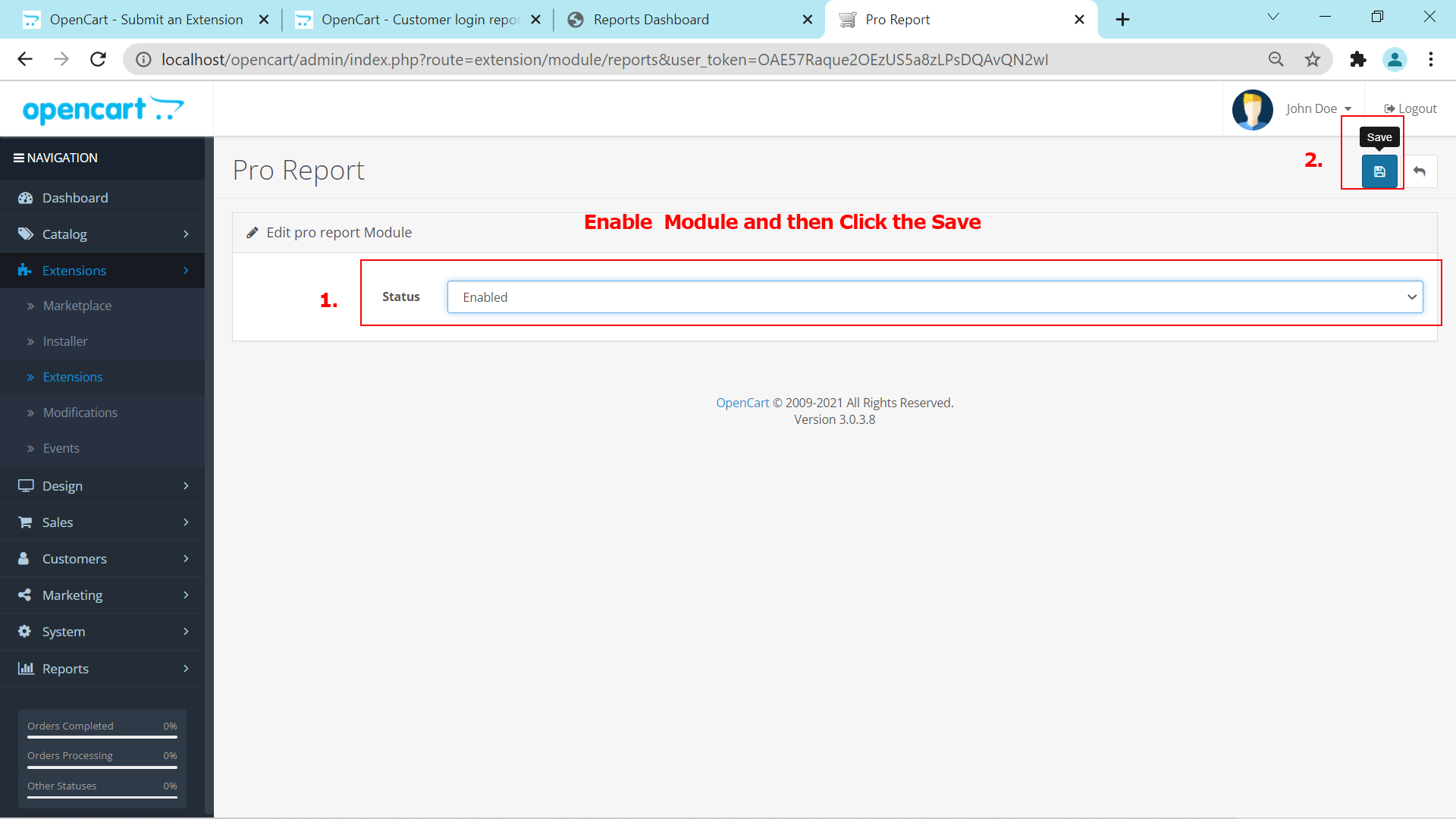This screenshot has width=1456, height=819.
Task: Click the Marketing share icon
Action: pos(24,595)
